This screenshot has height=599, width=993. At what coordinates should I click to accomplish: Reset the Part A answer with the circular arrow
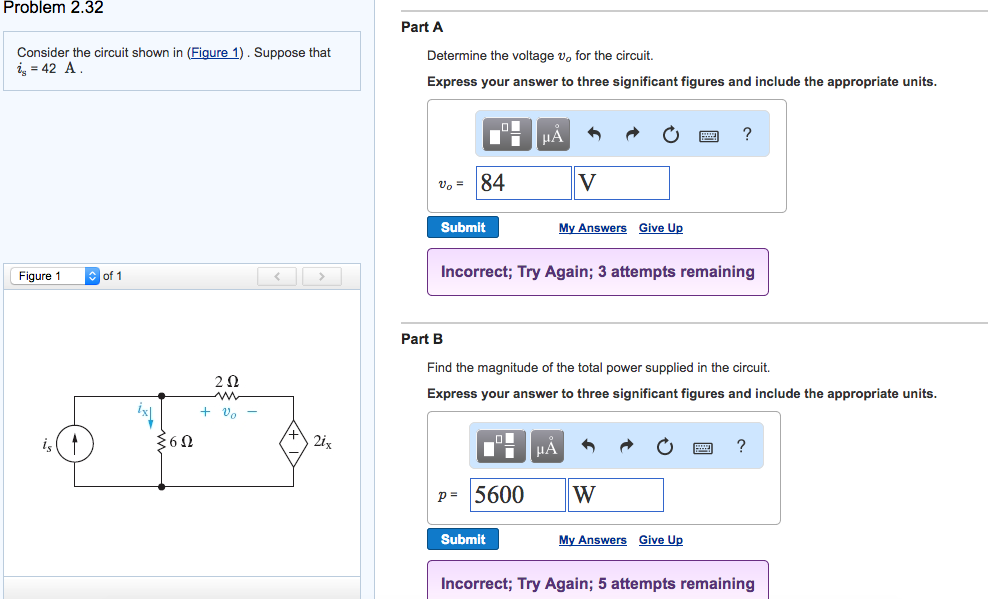pyautogui.click(x=670, y=133)
